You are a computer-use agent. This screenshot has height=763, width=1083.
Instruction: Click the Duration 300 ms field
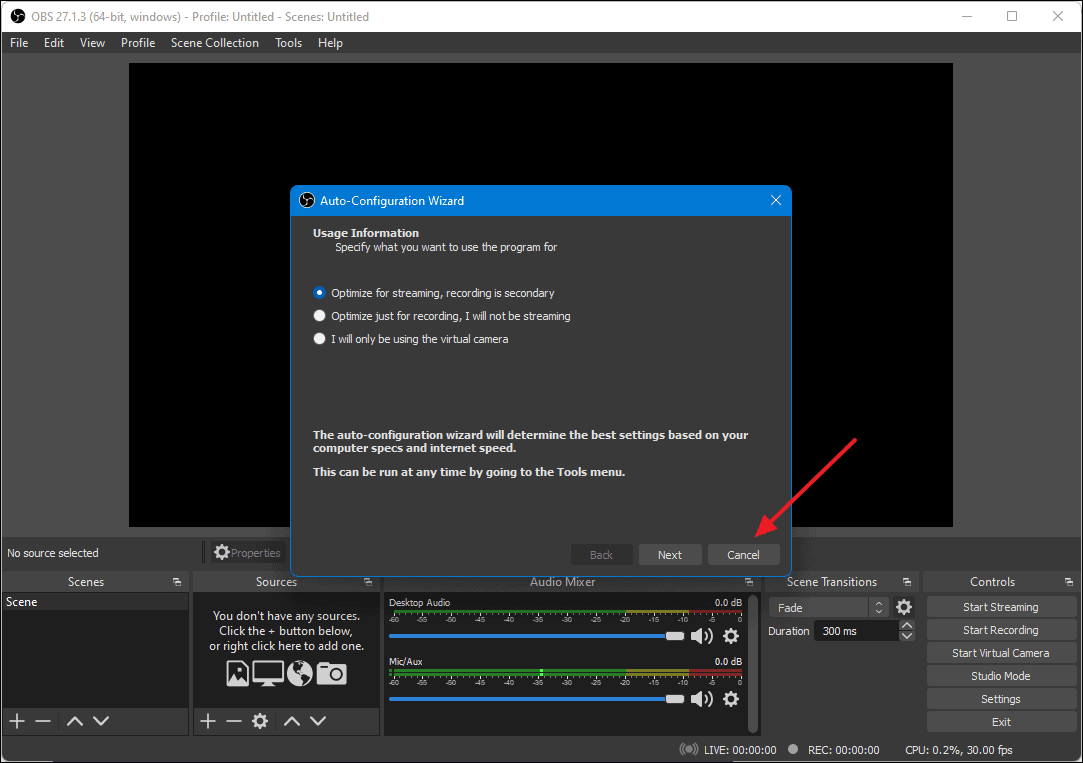click(856, 631)
